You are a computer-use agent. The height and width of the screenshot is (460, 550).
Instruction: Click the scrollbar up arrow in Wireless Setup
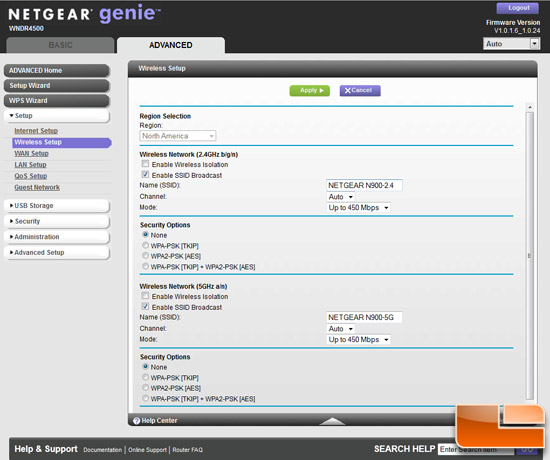coord(530,107)
